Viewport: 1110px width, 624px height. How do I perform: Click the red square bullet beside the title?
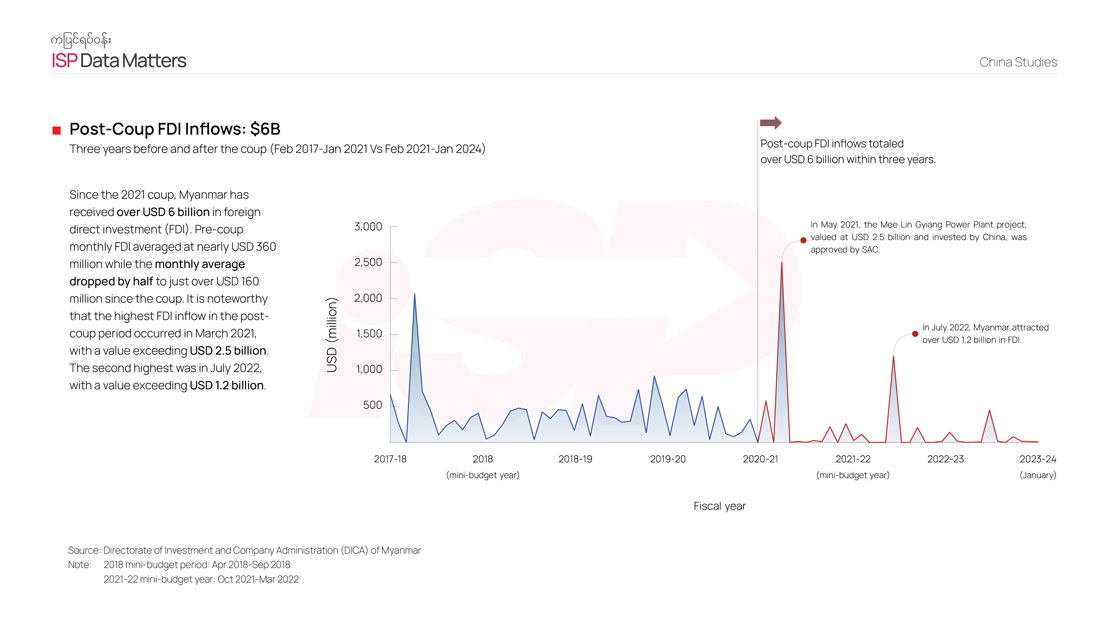click(x=57, y=130)
